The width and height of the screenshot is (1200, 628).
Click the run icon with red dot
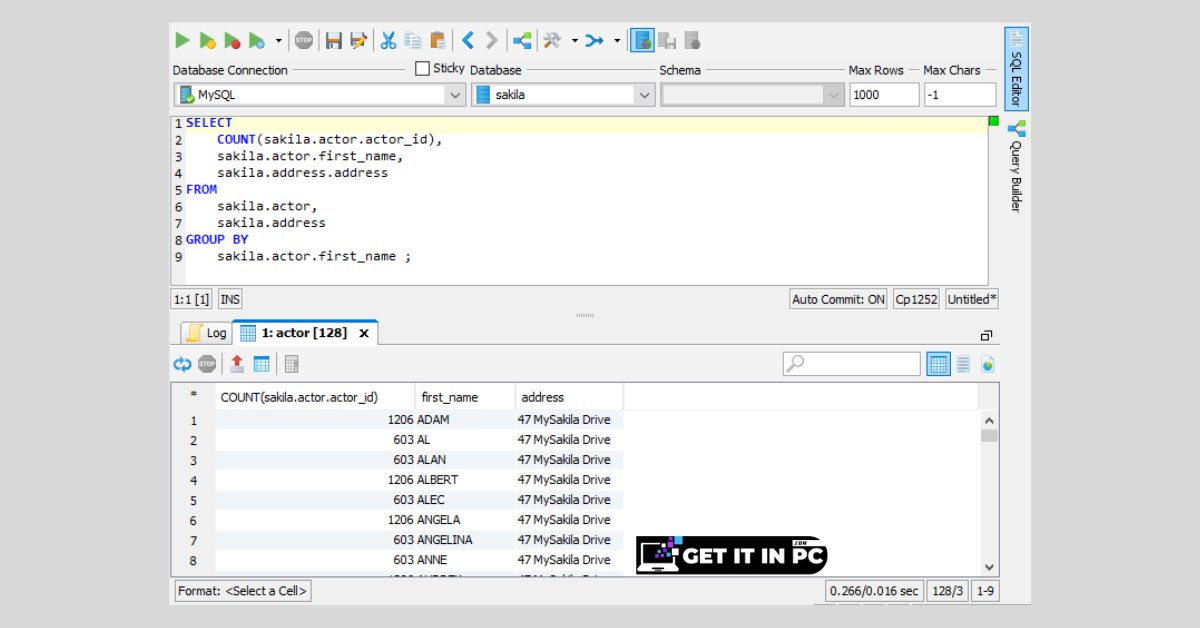pos(232,40)
